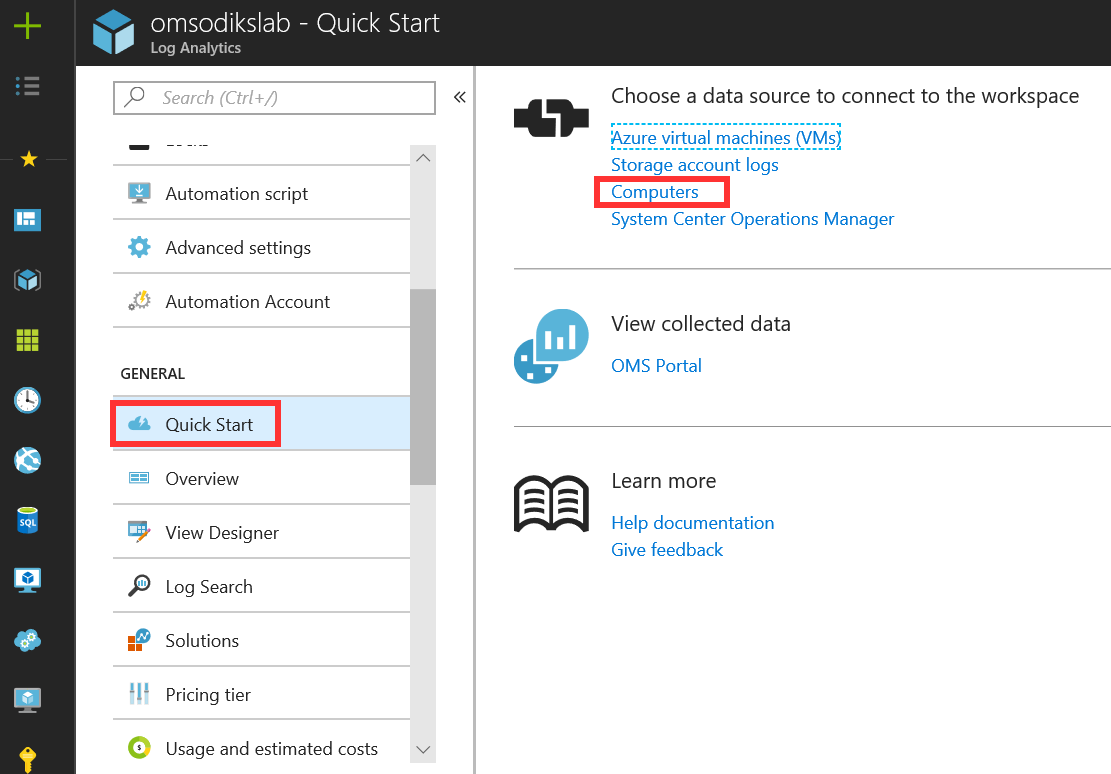The image size is (1111, 774).
Task: Click the Learn more open book icon
Action: tap(551, 504)
